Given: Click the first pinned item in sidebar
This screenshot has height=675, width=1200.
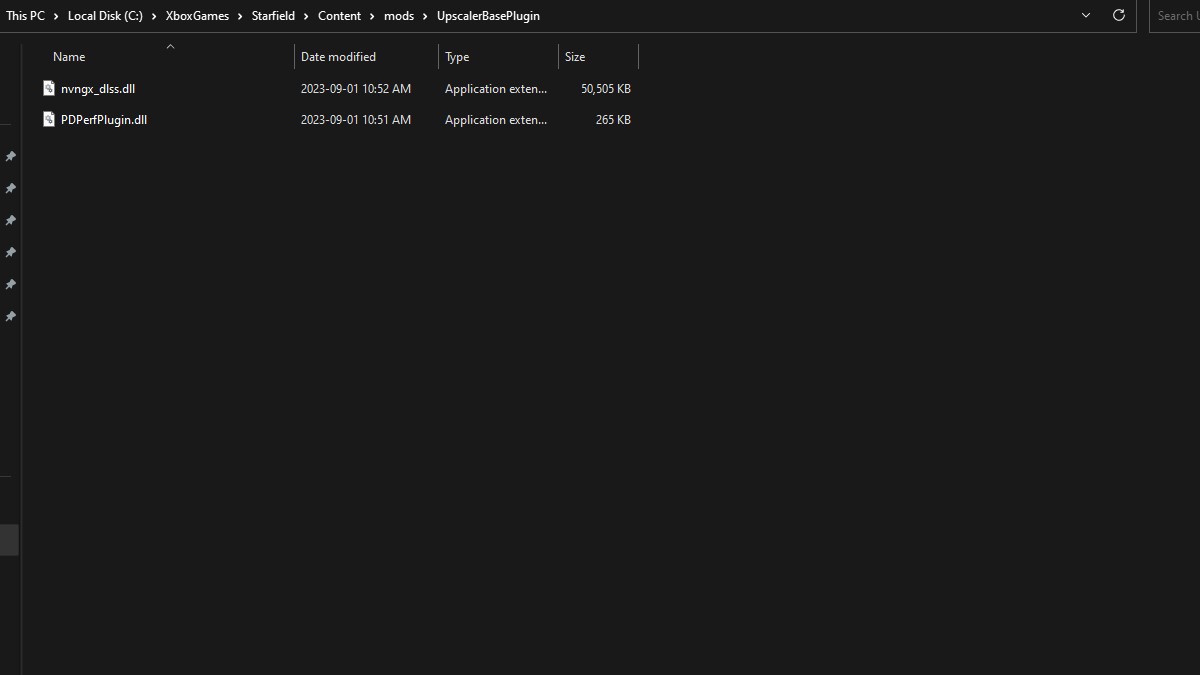Looking at the screenshot, I should click(10, 156).
